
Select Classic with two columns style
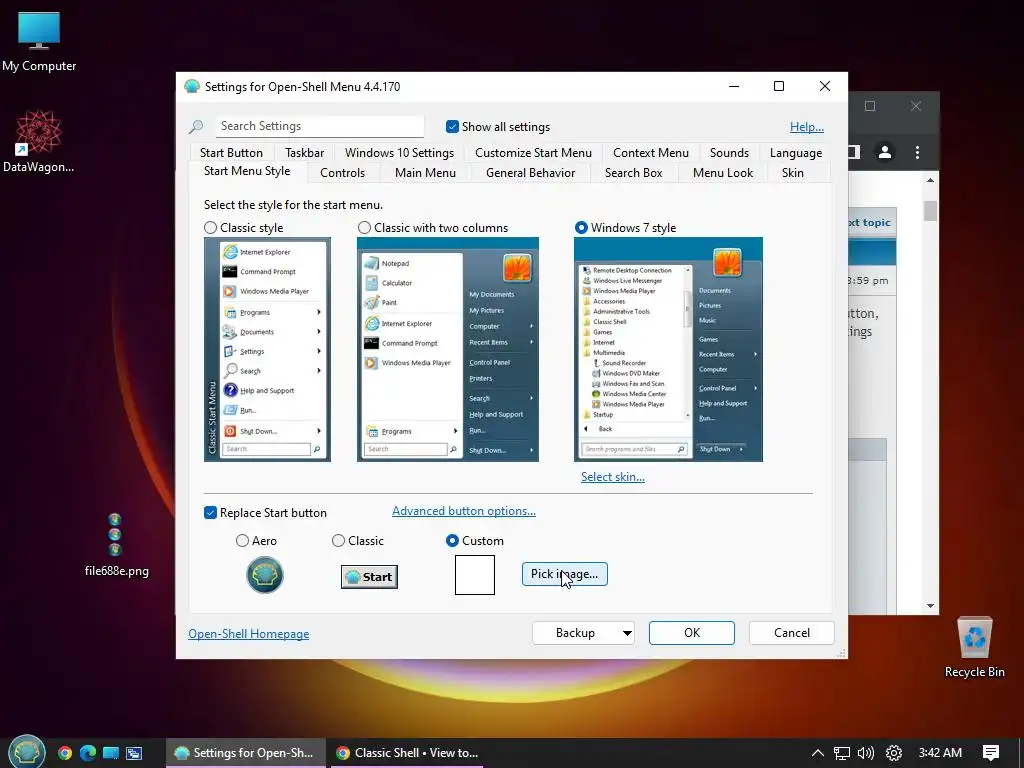click(x=364, y=228)
